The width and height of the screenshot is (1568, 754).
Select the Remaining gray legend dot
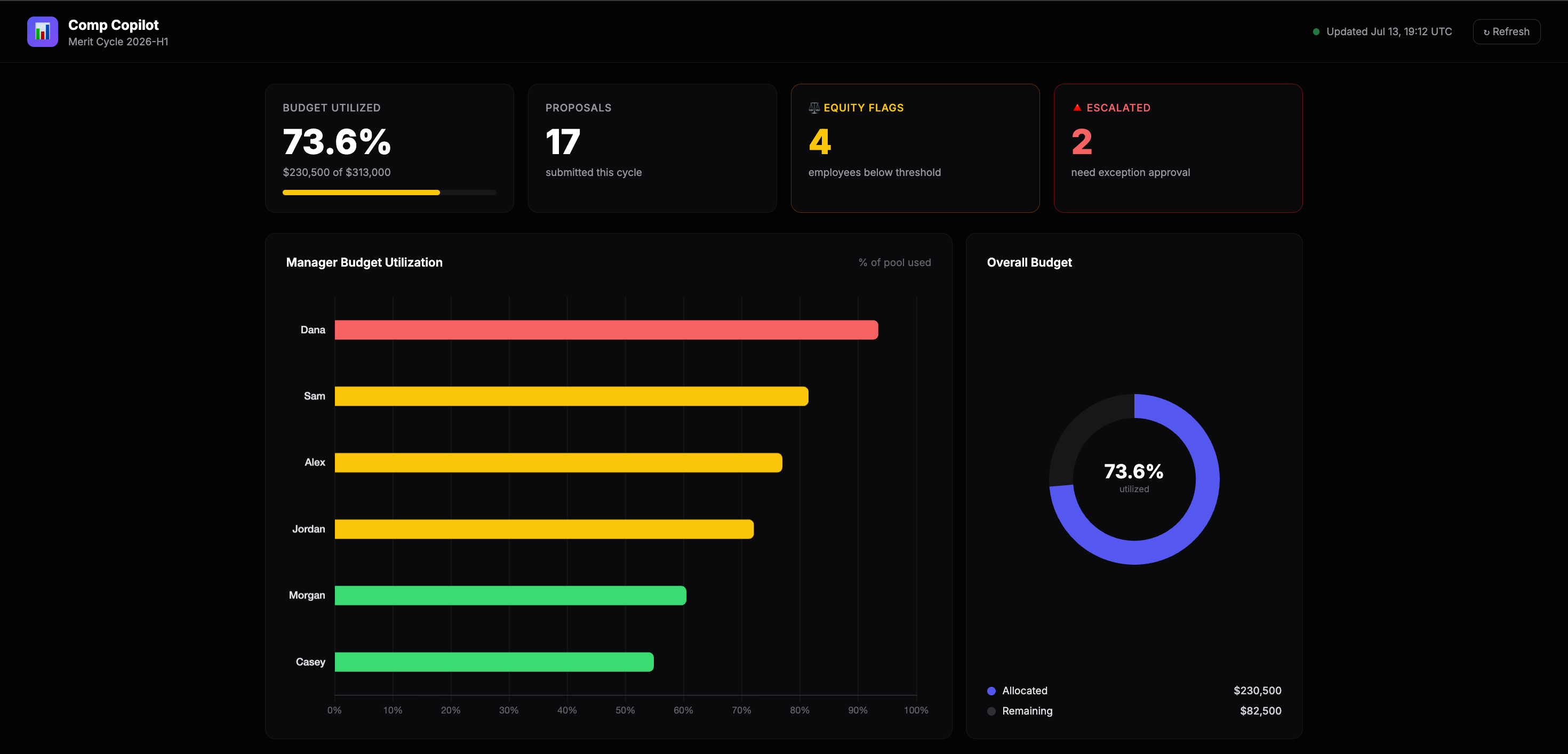991,711
